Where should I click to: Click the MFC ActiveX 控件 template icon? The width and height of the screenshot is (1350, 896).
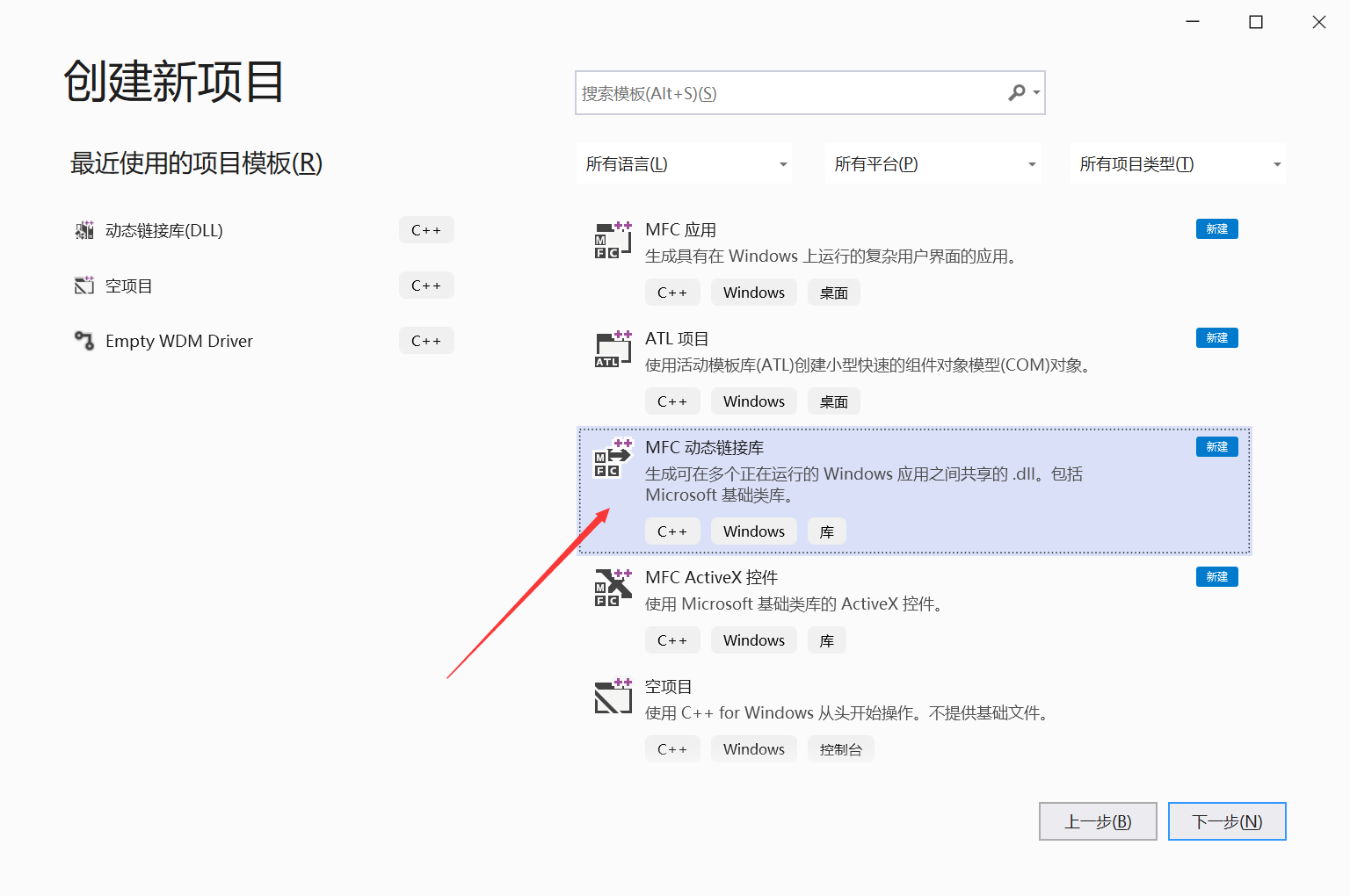point(613,588)
